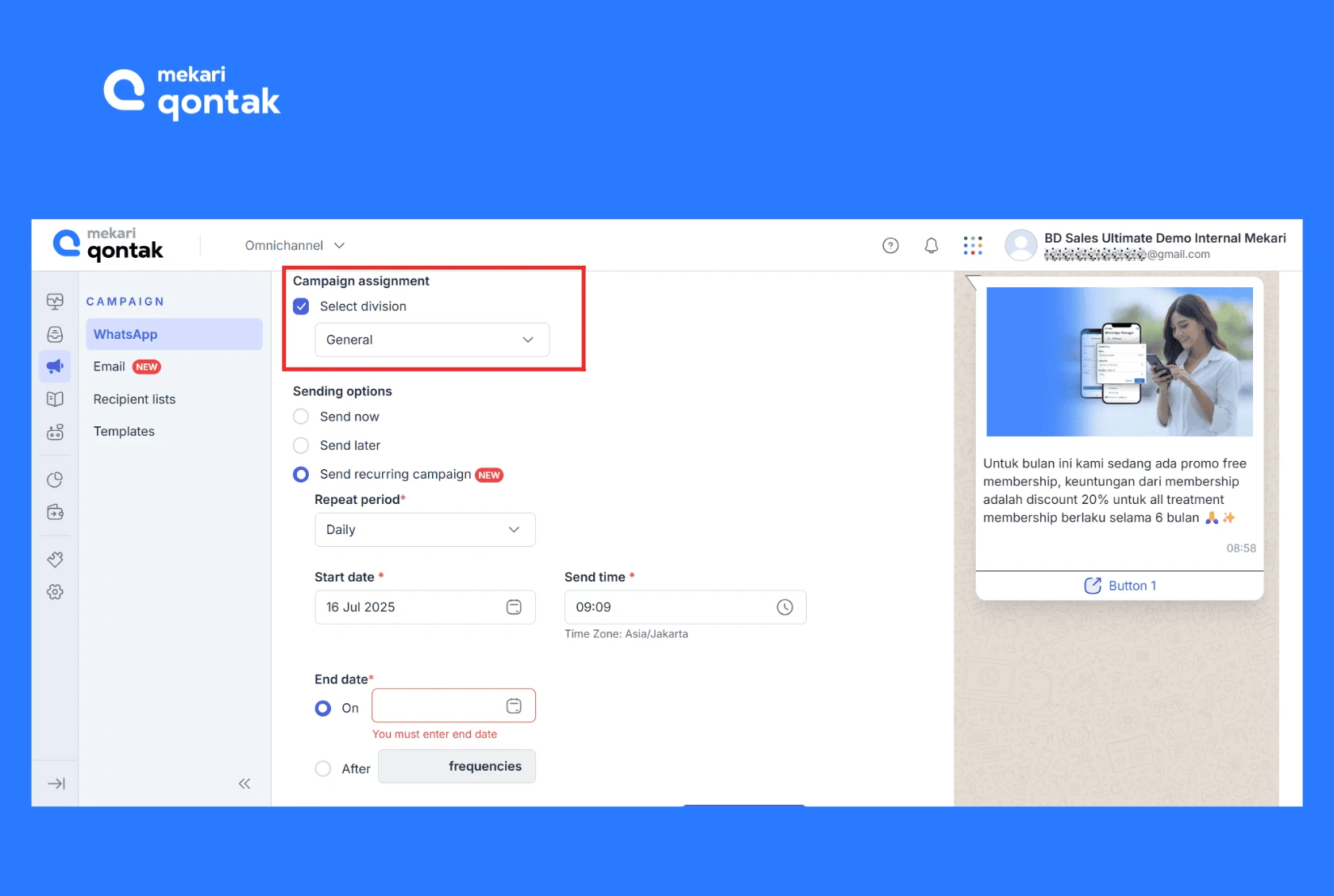Click the calendar icon in Start date

[514, 607]
